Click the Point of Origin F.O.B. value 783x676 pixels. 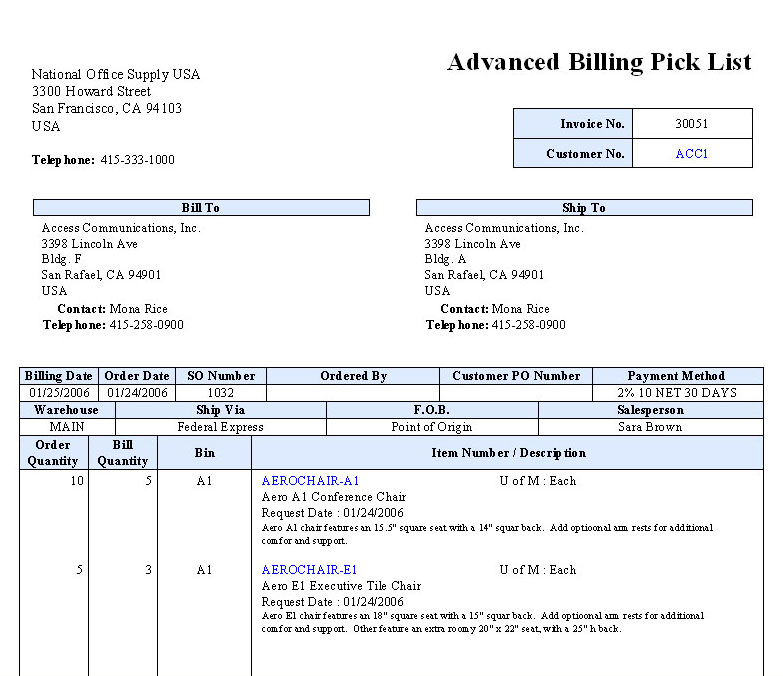[432, 427]
